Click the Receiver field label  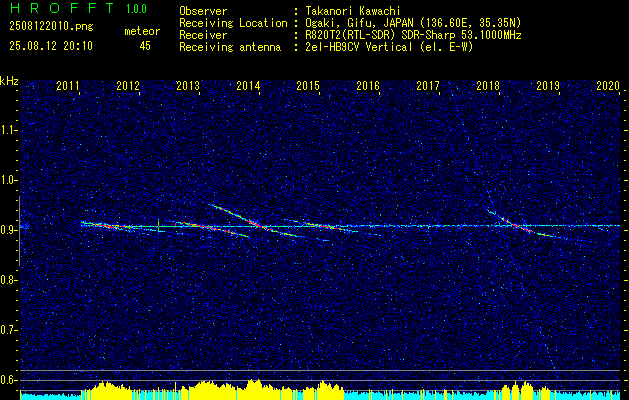203,35
